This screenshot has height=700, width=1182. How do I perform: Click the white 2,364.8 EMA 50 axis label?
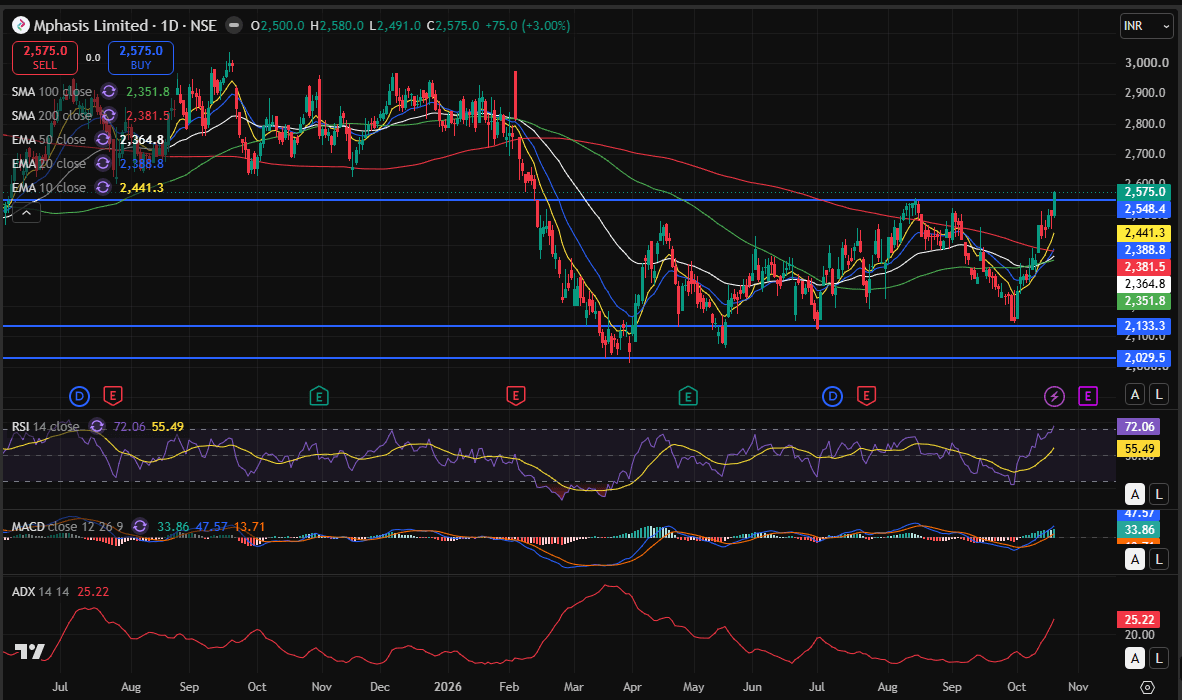pos(1145,284)
